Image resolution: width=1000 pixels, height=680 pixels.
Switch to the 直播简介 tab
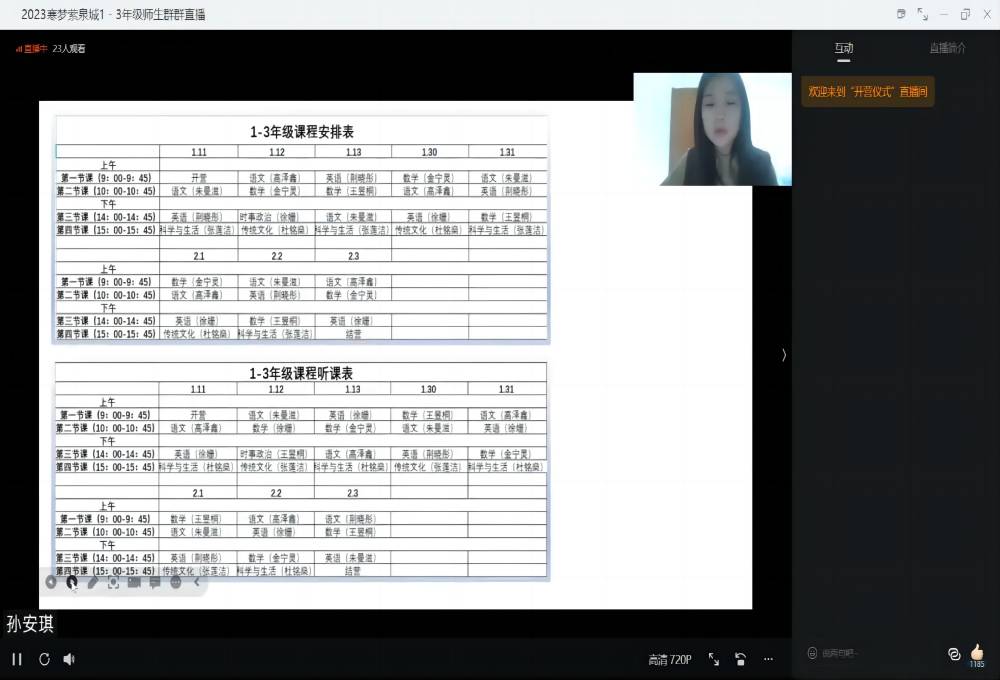click(947, 48)
